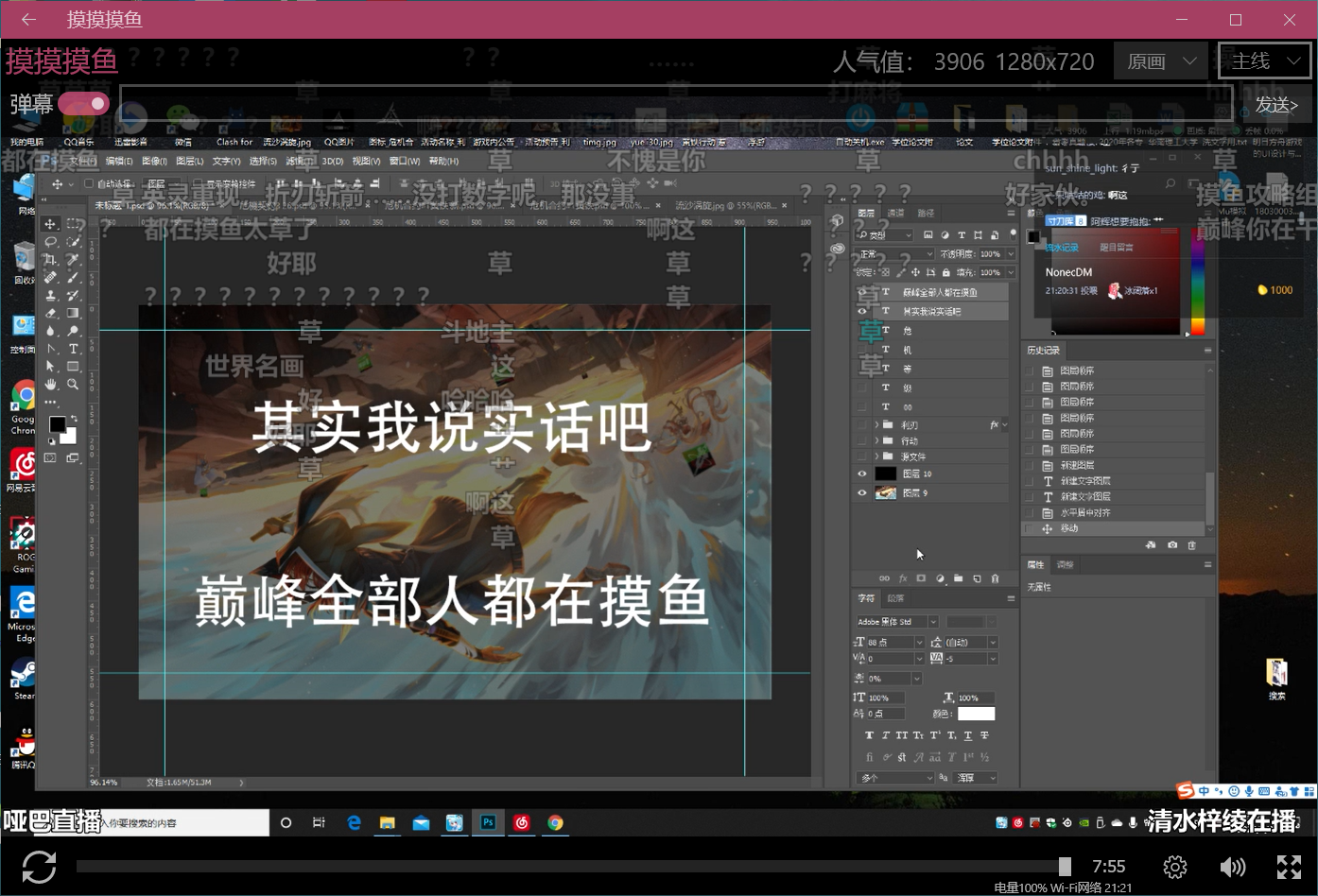Open the 视图(V) menu
Viewport: 1318px width, 896px height.
pos(366,162)
